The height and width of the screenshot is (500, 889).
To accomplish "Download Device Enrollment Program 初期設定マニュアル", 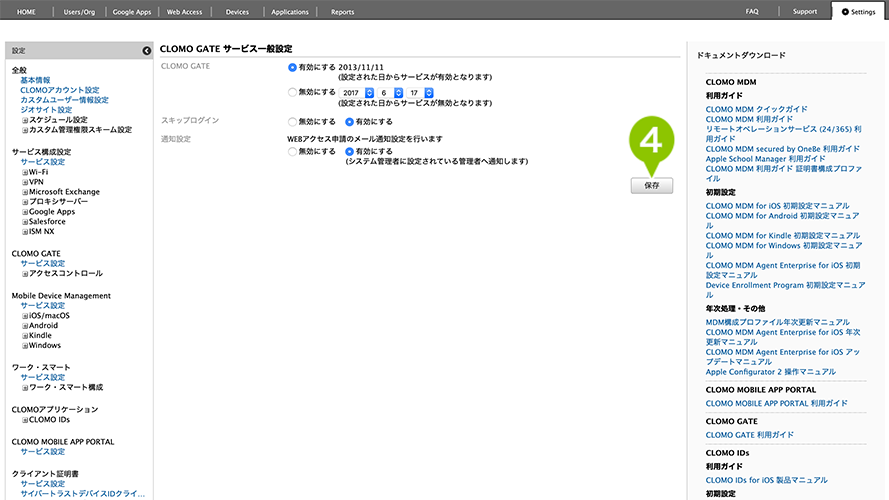I will (x=785, y=290).
